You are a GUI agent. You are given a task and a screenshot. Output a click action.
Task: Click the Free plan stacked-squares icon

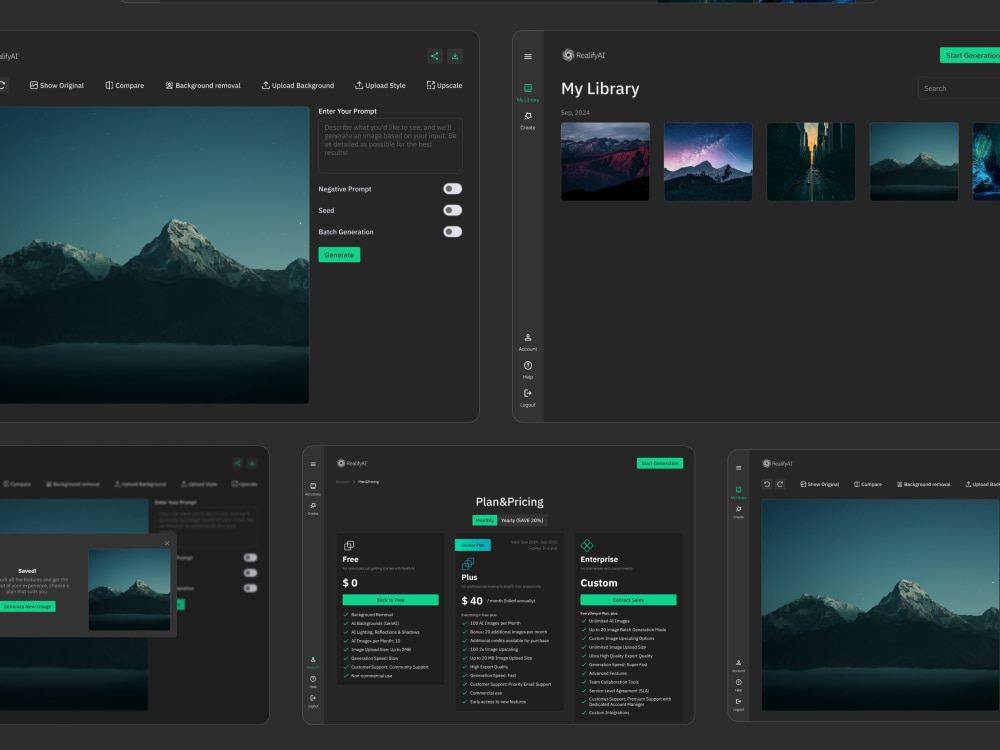349,545
